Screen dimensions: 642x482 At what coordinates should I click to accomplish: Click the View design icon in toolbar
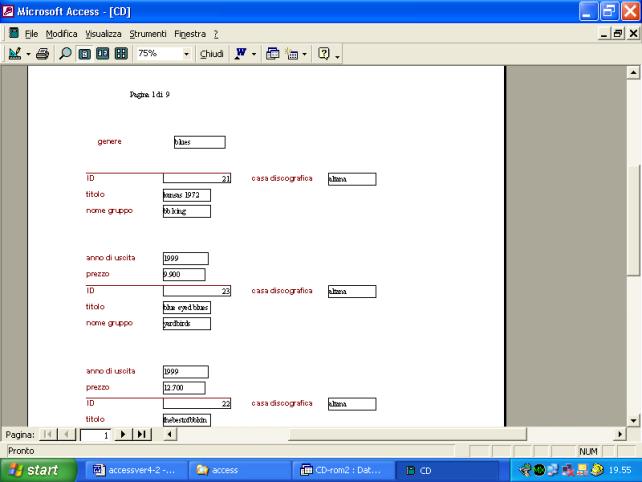click(13, 53)
